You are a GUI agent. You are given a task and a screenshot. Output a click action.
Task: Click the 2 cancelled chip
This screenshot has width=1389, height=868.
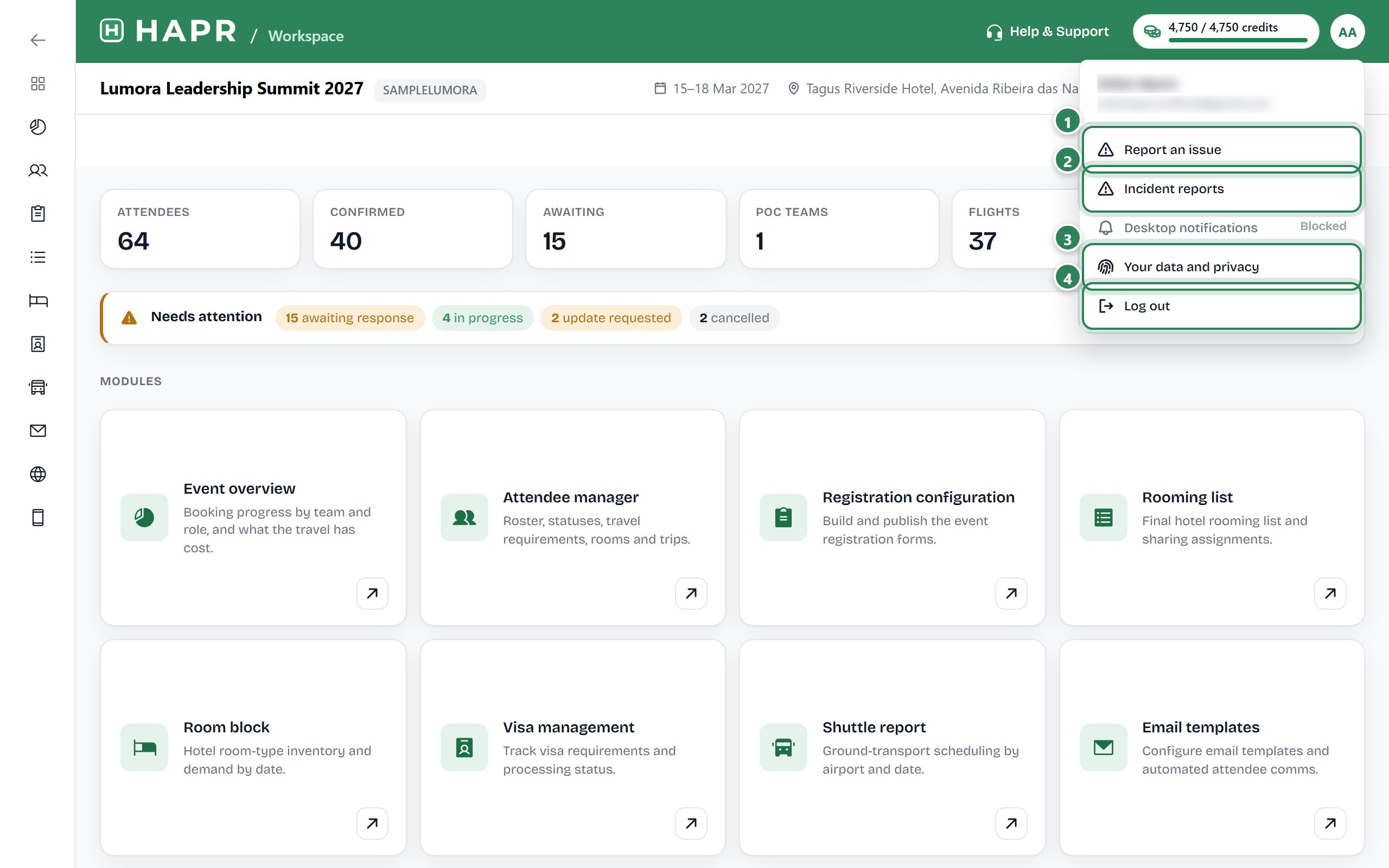[x=734, y=318]
